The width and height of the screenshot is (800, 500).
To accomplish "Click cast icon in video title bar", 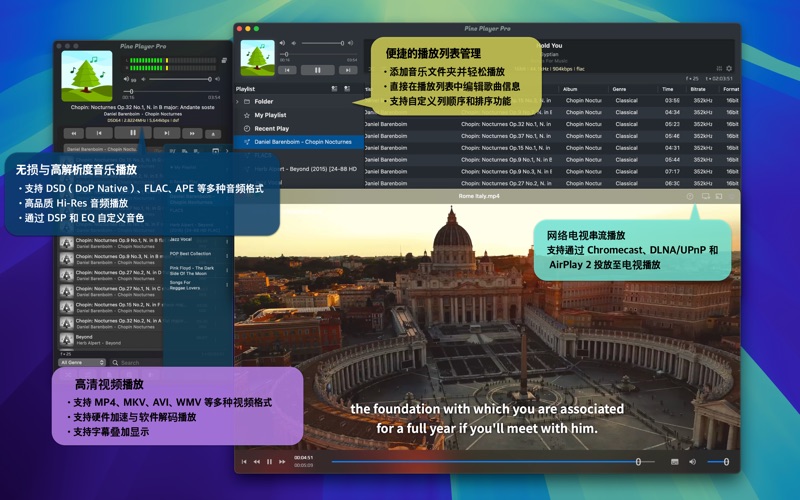I will click(x=719, y=196).
